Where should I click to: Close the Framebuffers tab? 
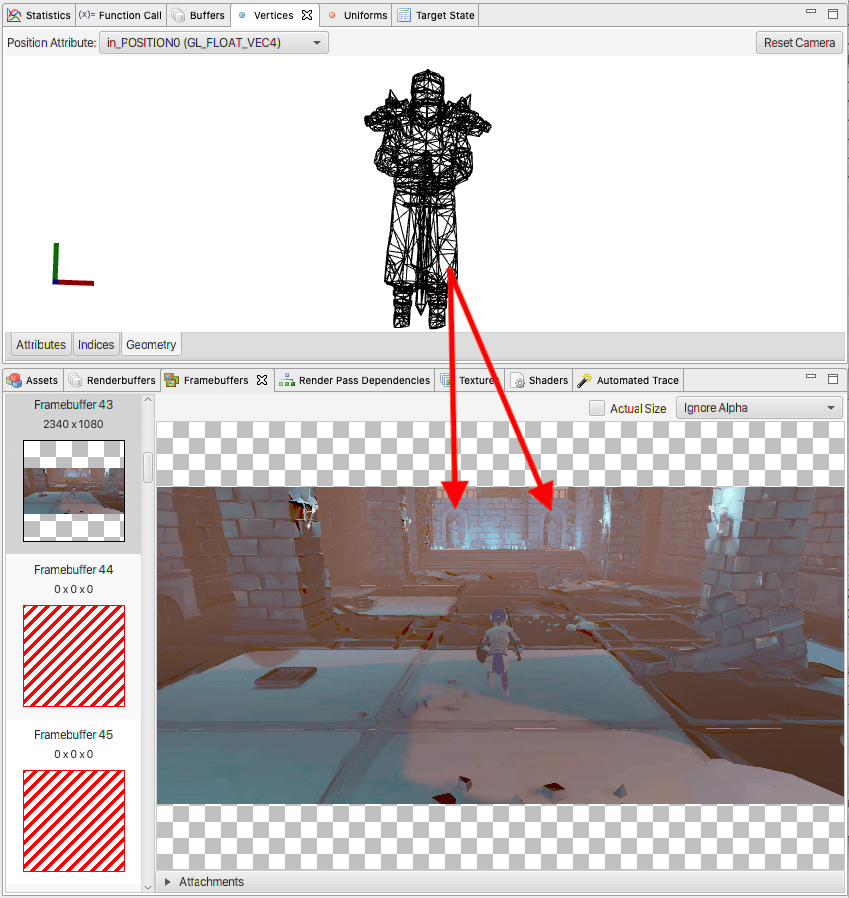click(x=262, y=380)
